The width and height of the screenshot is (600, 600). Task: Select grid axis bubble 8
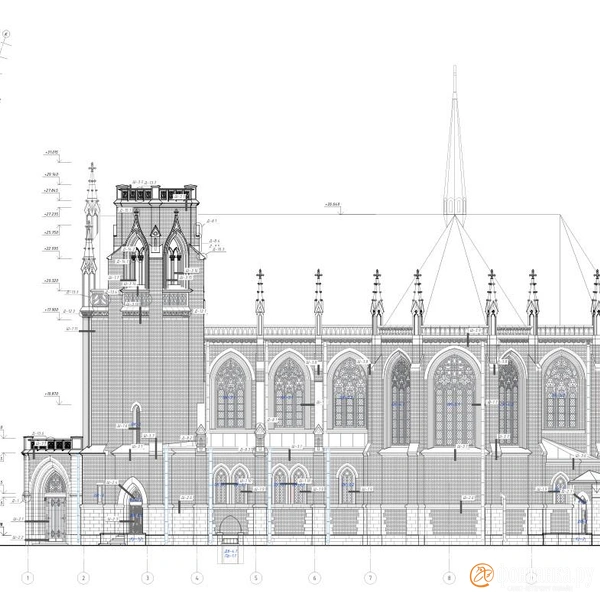449,578
